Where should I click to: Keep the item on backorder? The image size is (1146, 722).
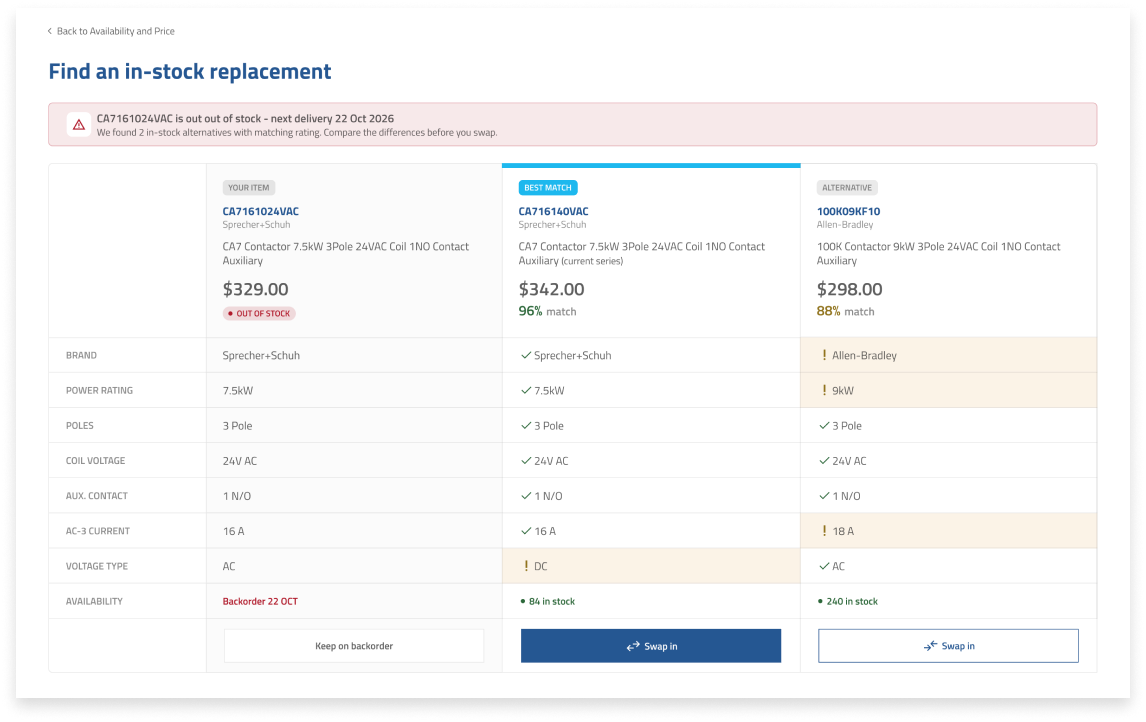(x=354, y=646)
